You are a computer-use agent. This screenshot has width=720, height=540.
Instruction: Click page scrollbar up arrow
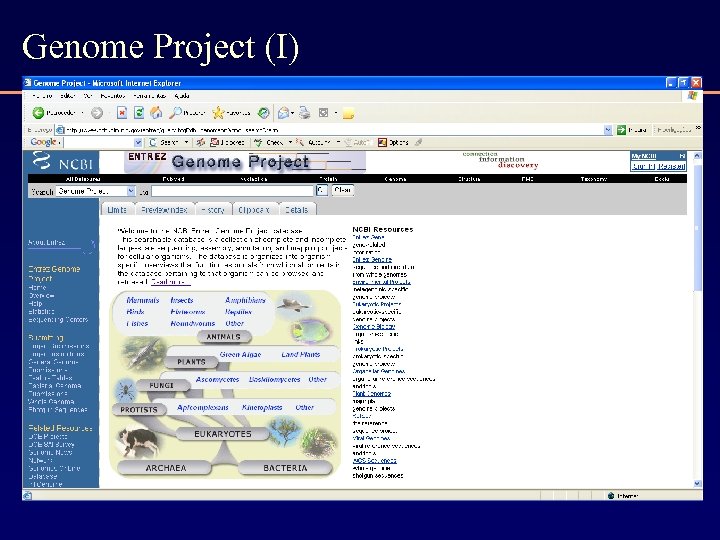[698, 156]
